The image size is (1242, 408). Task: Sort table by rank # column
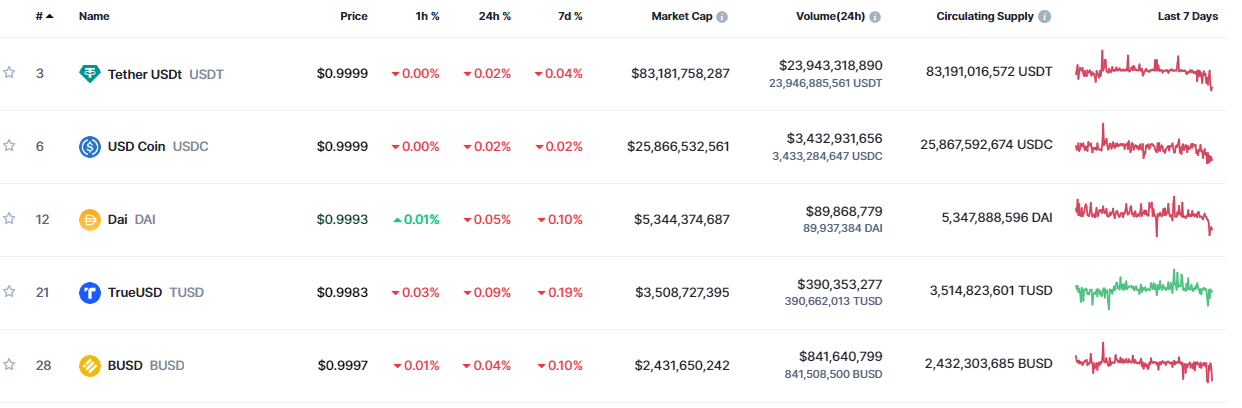pos(44,17)
